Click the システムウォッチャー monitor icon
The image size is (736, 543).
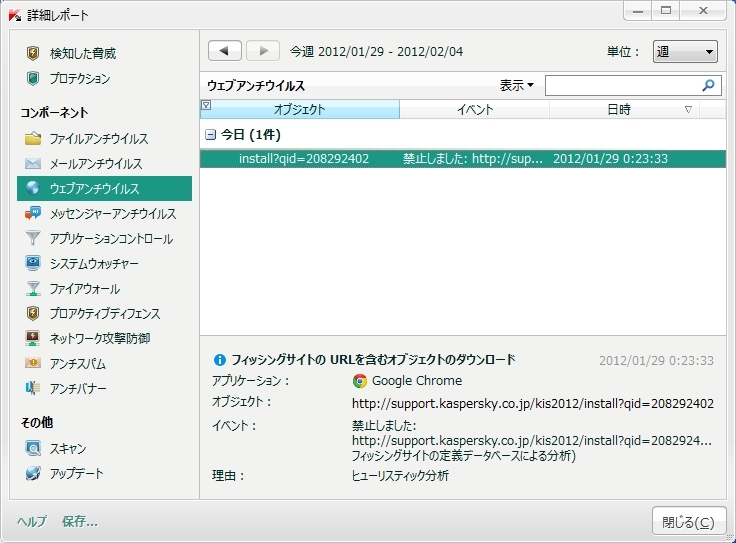(33, 263)
